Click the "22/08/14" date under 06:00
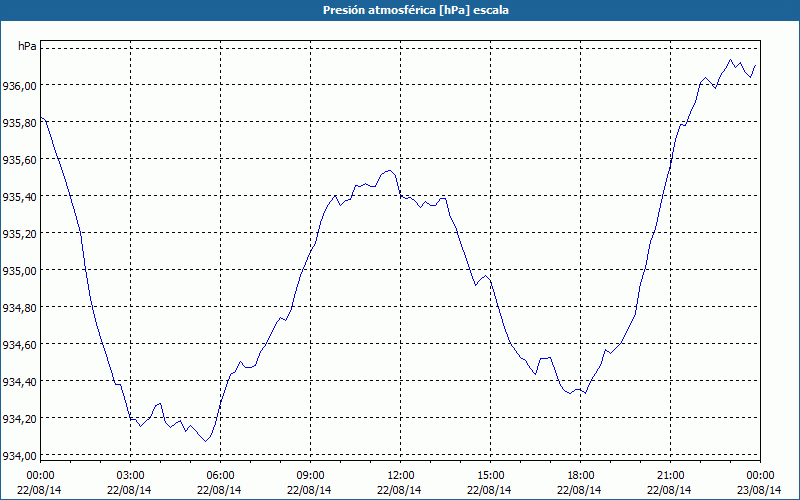Viewport: 800px width, 500px height. pyautogui.click(x=219, y=490)
